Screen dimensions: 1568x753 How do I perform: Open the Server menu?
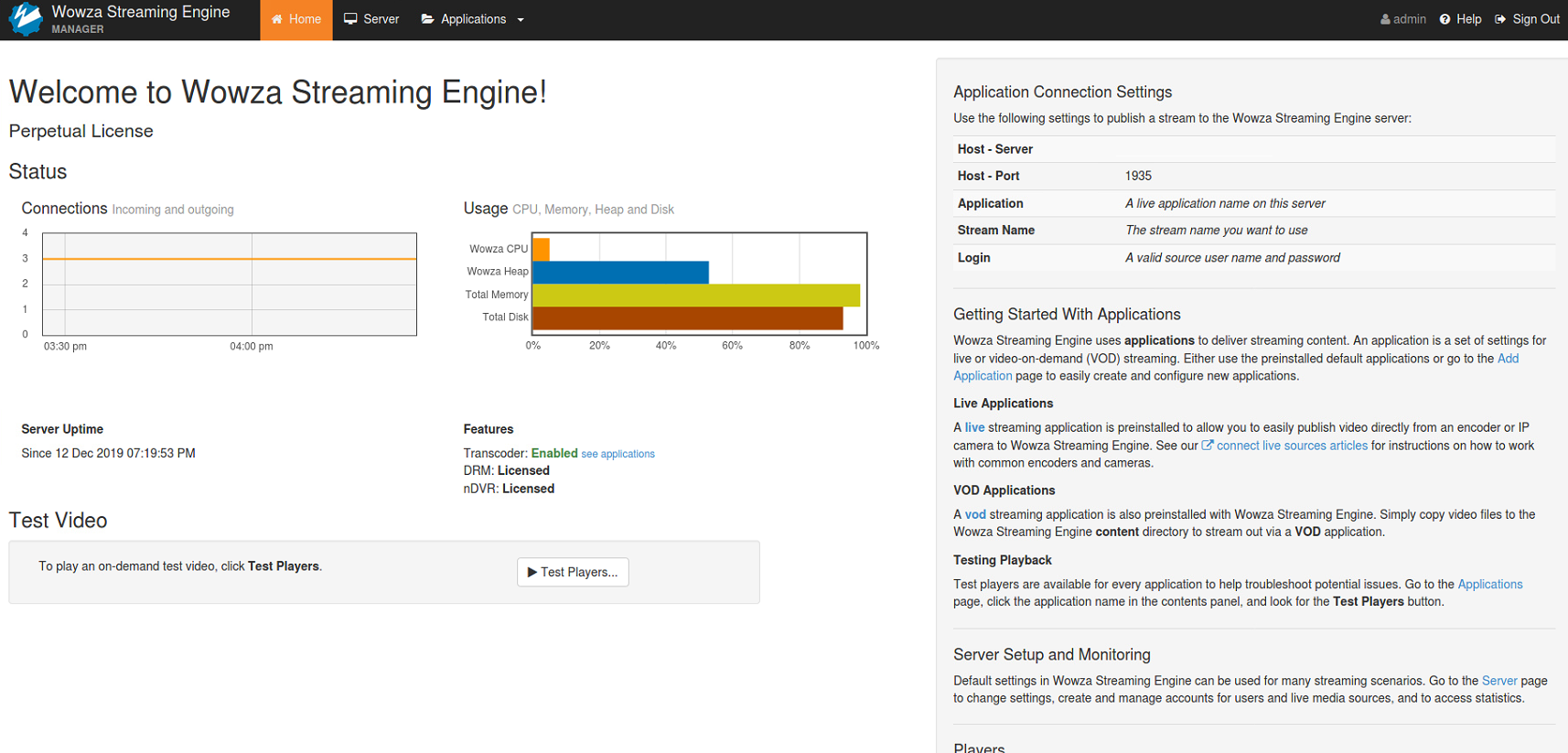coord(371,19)
